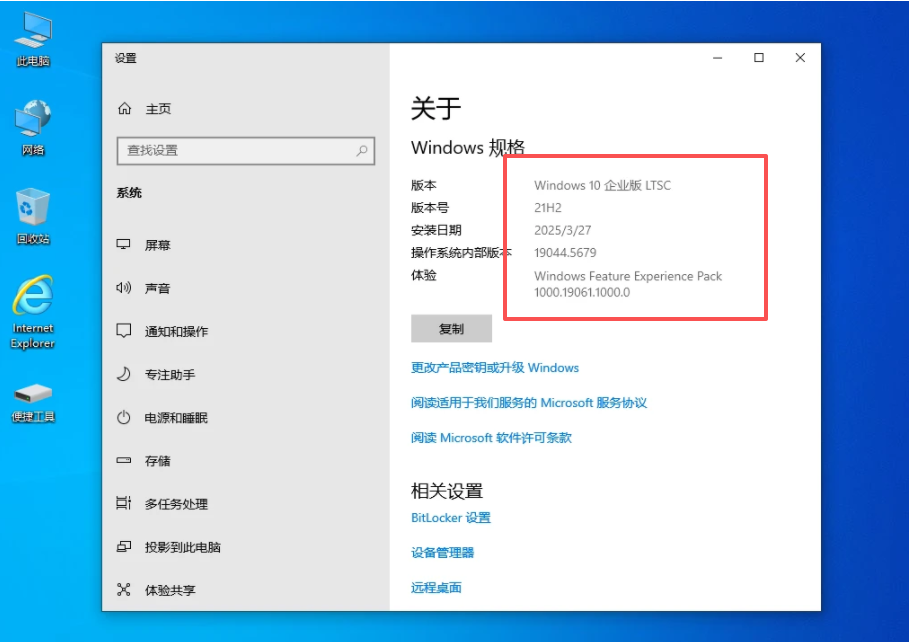Select the 便捷工具 drive icon

click(x=33, y=402)
